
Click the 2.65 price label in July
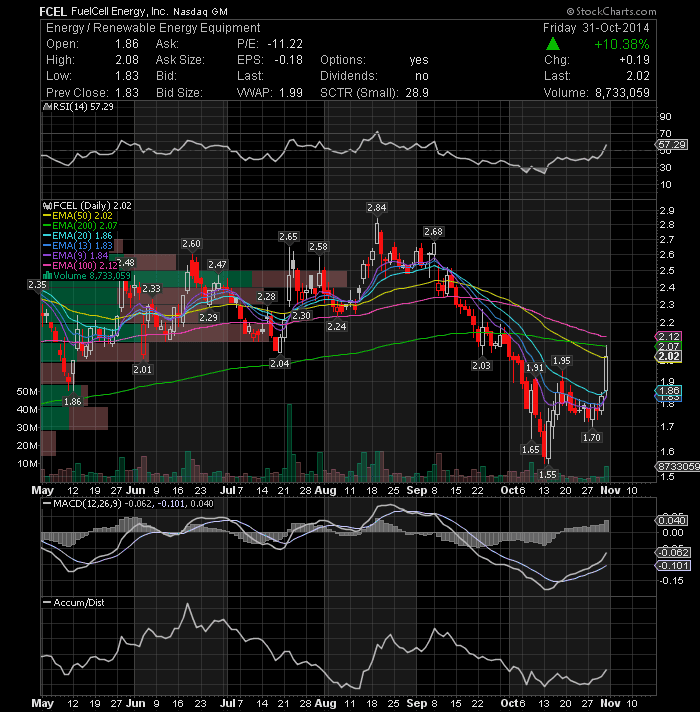pos(288,237)
